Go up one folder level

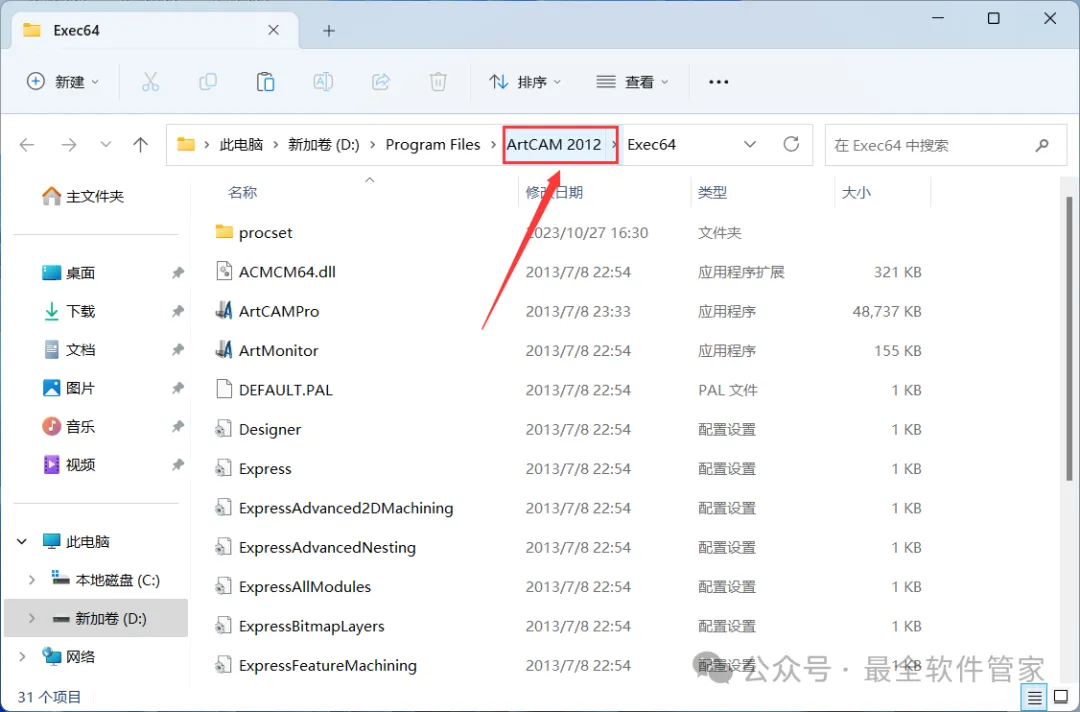pos(141,145)
